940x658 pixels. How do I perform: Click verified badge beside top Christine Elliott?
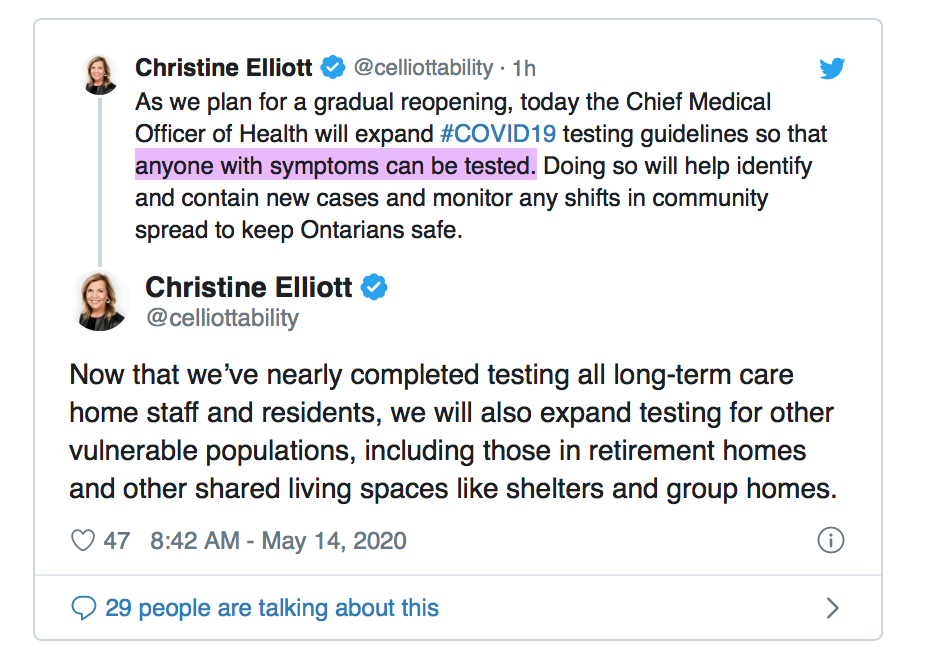(333, 67)
